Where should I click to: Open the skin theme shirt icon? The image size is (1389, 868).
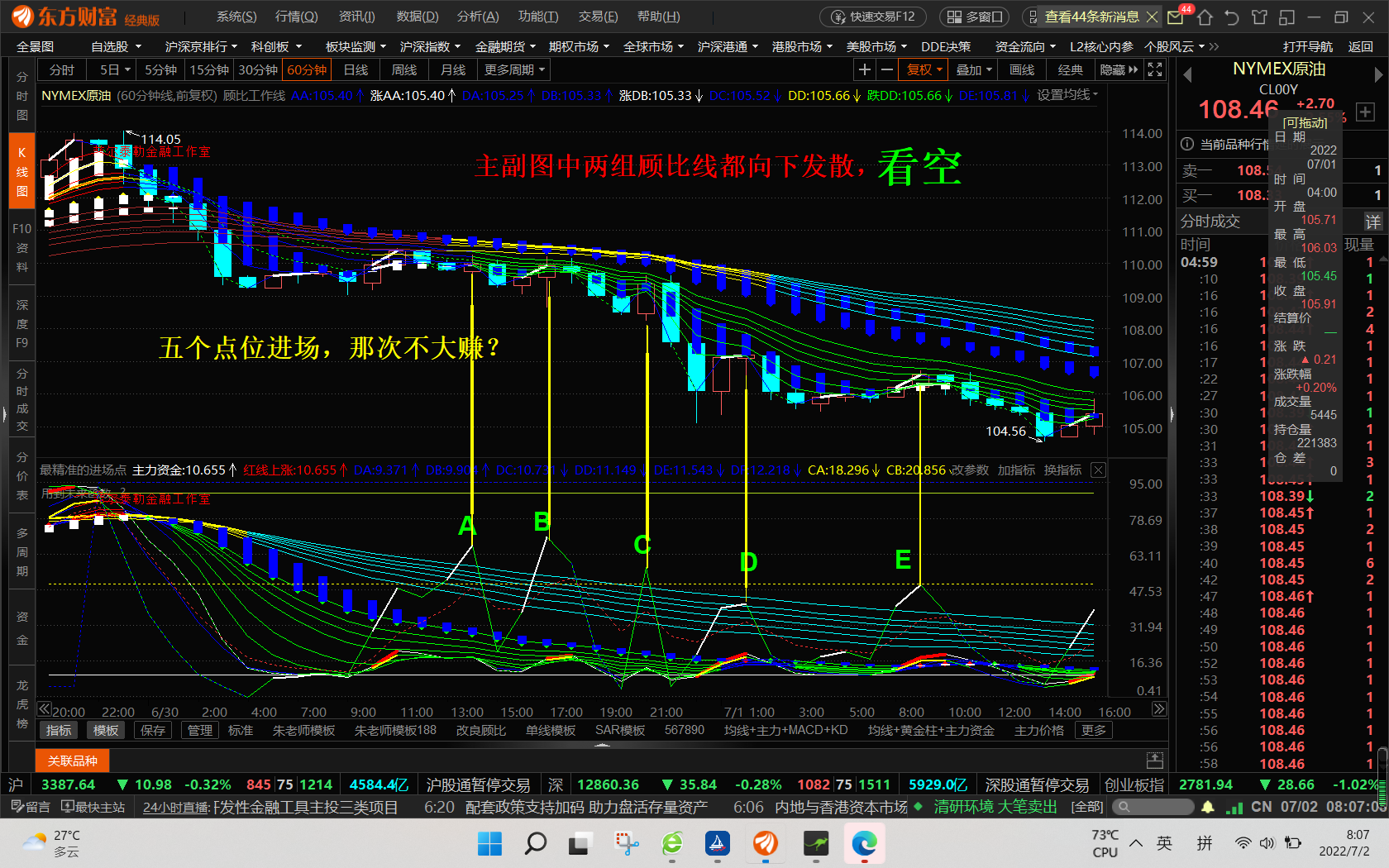pos(1259,17)
